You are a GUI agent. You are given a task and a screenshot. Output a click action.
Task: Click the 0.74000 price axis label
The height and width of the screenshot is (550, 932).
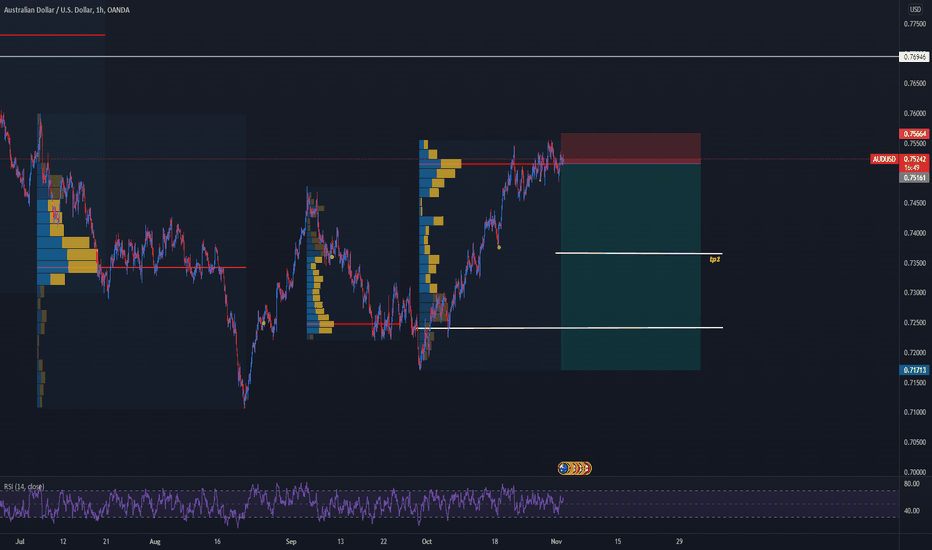[x=914, y=232]
